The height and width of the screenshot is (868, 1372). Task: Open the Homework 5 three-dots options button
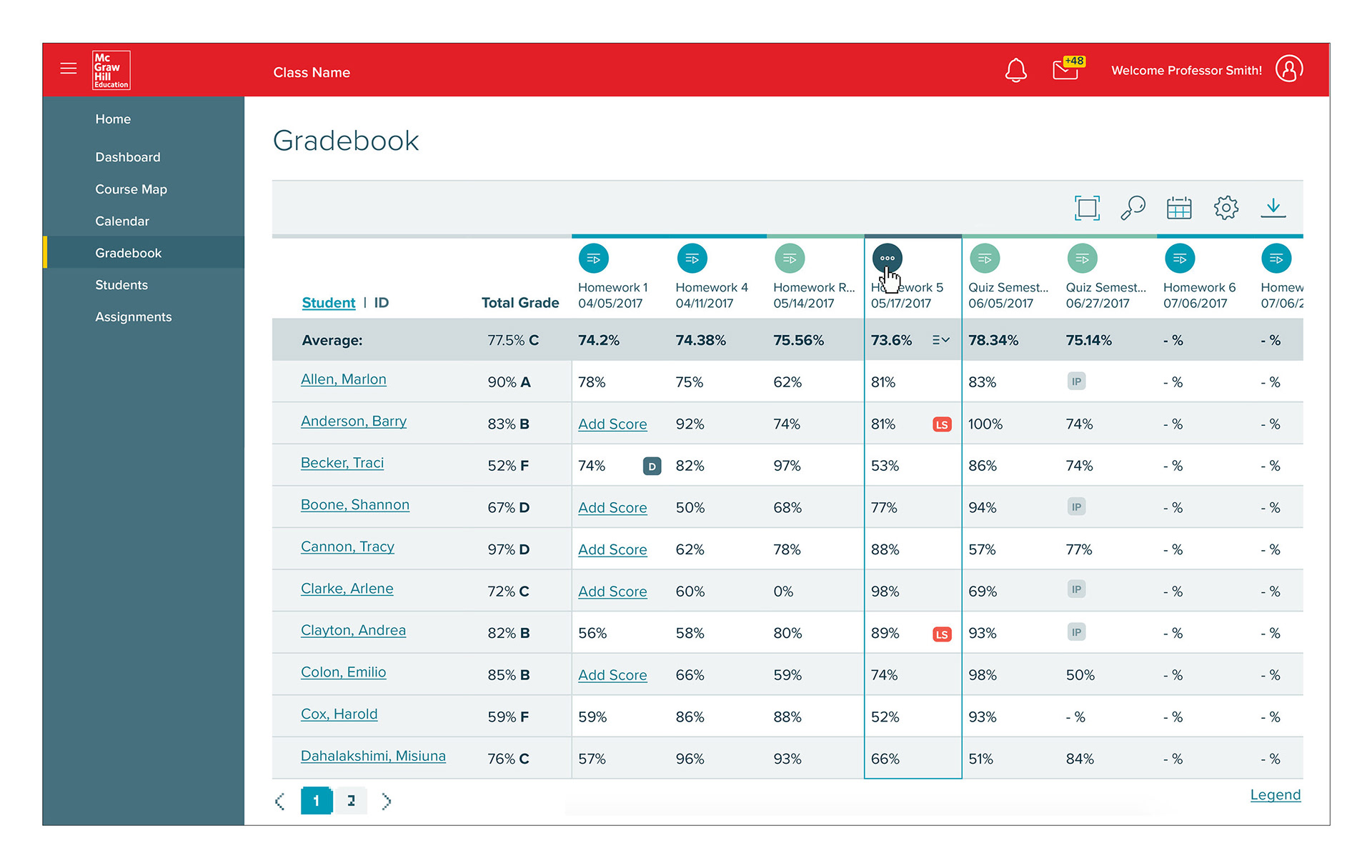[887, 258]
